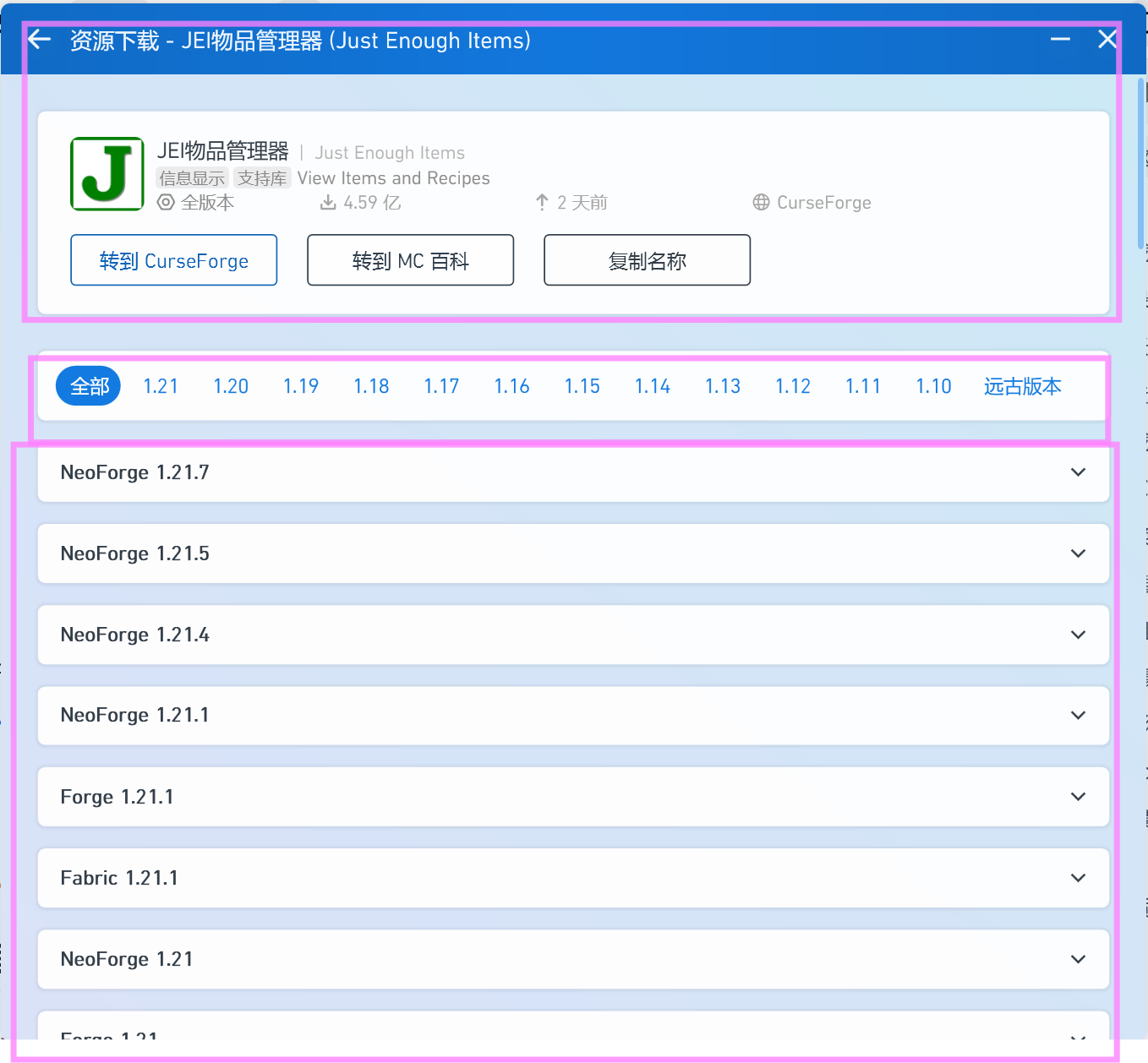Click the 2 天前 update time text

582,203
